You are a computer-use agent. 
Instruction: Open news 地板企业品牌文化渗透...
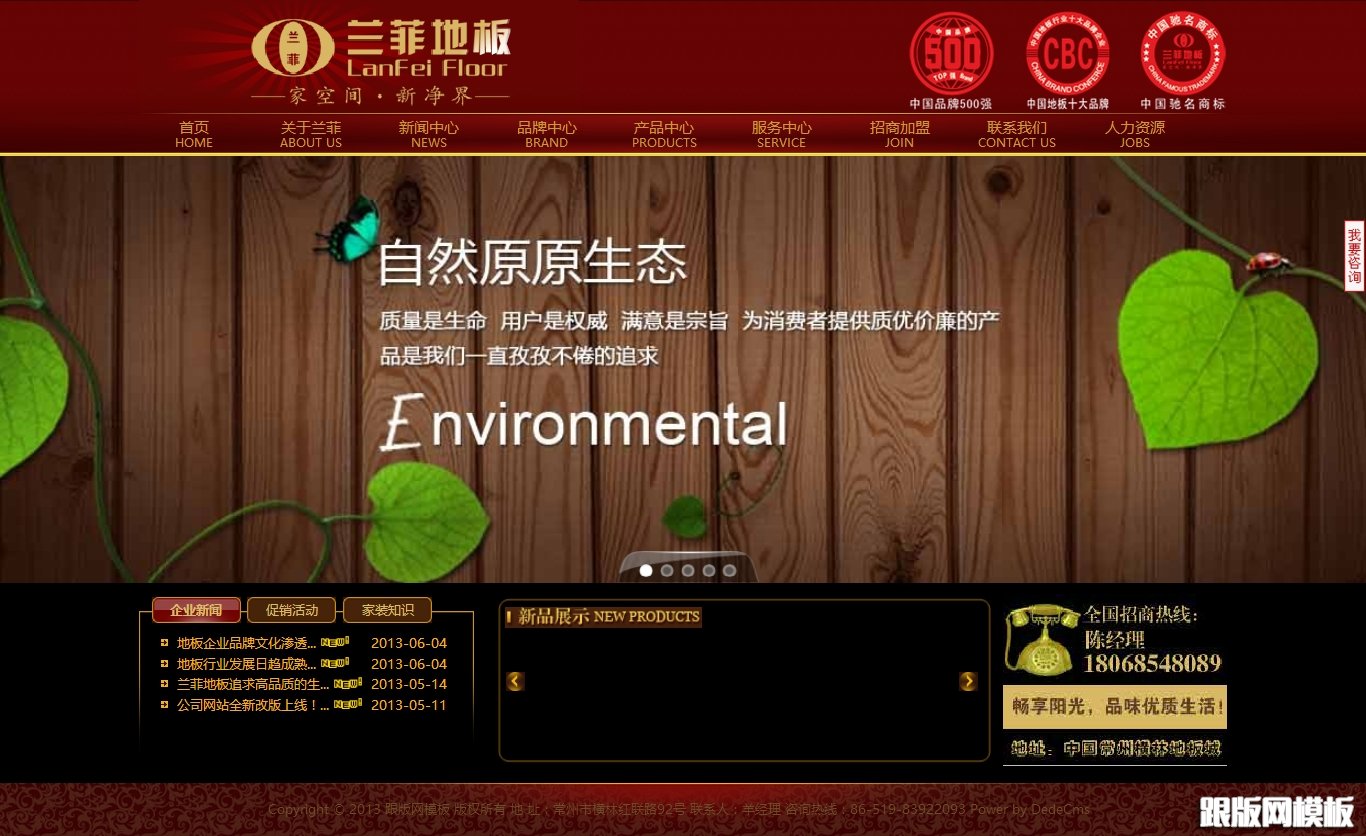pyautogui.click(x=247, y=643)
